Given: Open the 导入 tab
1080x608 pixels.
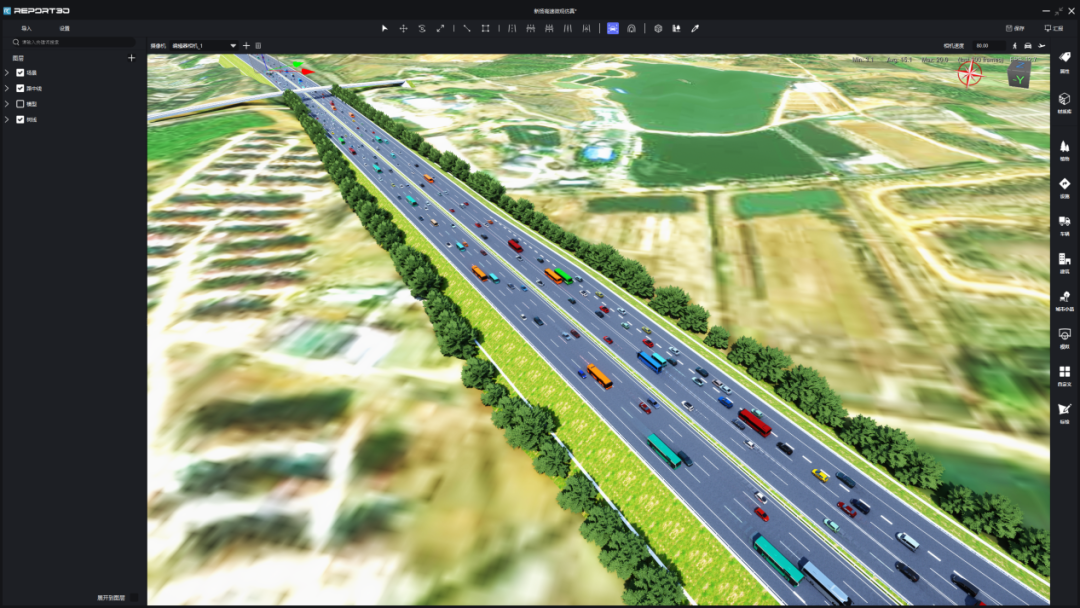Looking at the screenshot, I should pyautogui.click(x=26, y=29).
